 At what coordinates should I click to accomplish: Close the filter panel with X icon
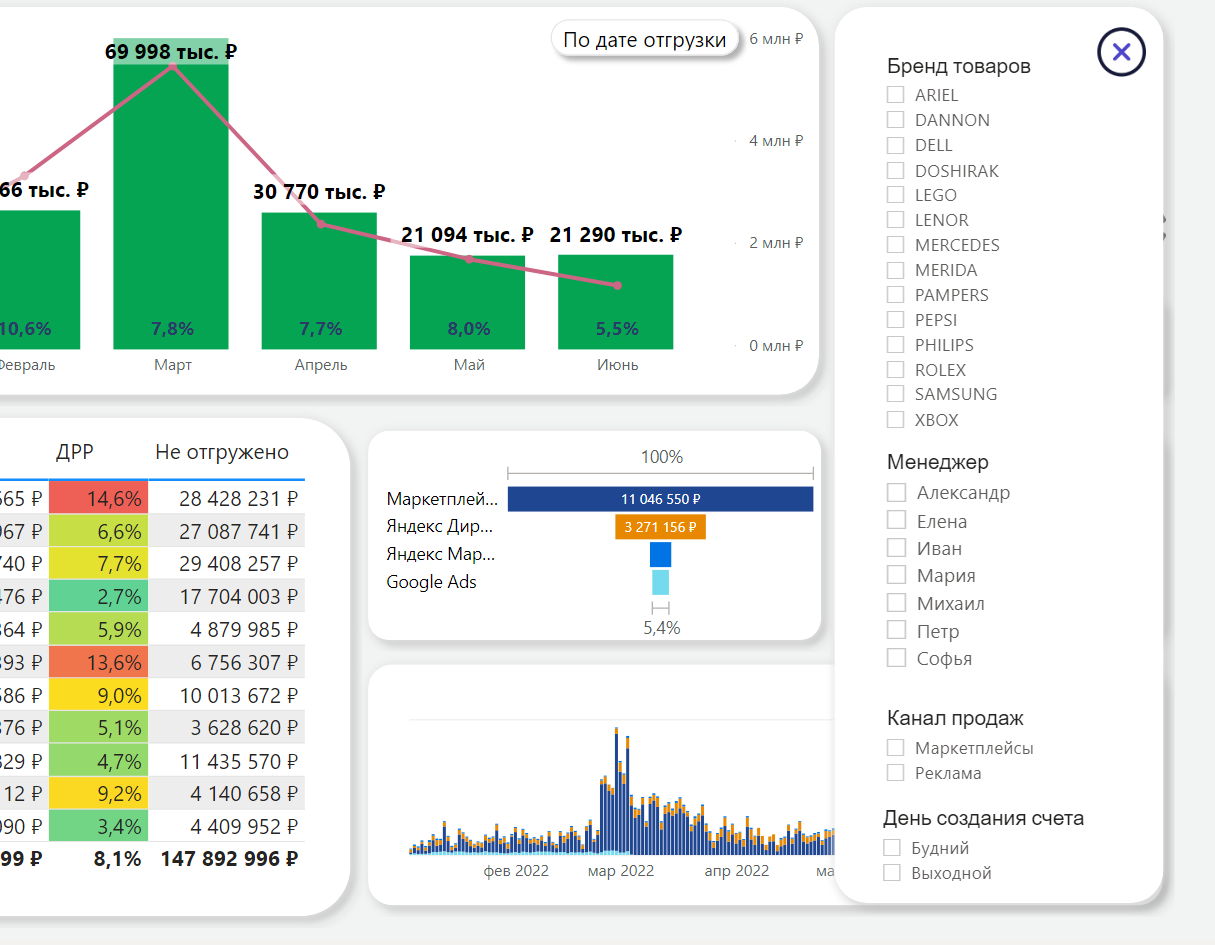click(x=1121, y=52)
